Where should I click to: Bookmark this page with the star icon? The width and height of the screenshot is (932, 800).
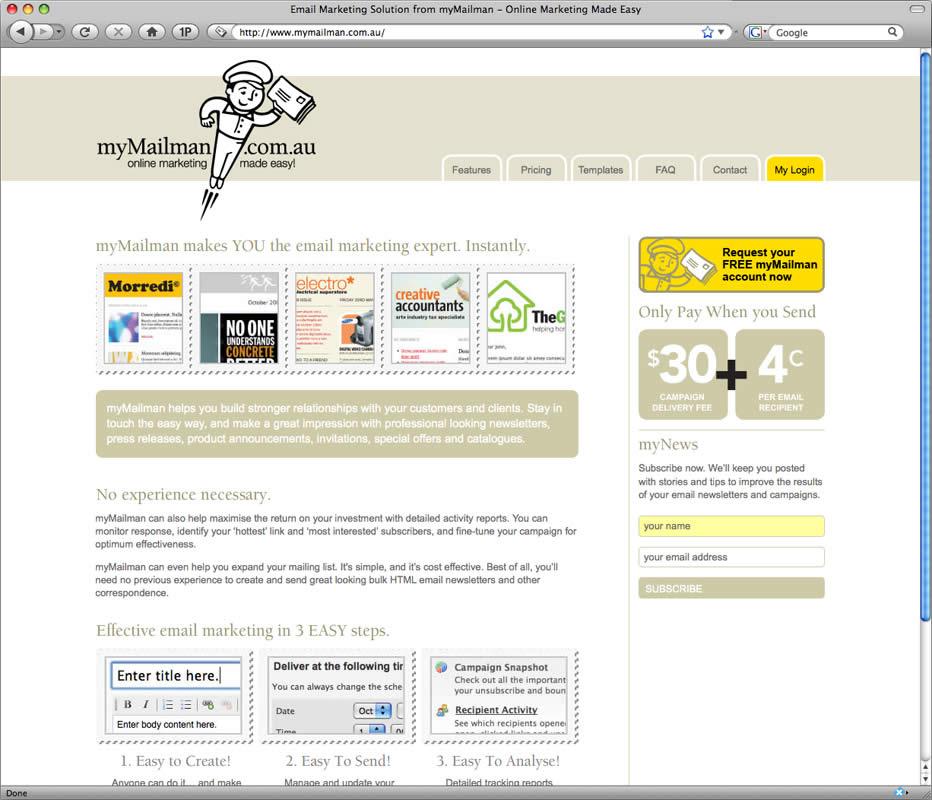tap(707, 32)
